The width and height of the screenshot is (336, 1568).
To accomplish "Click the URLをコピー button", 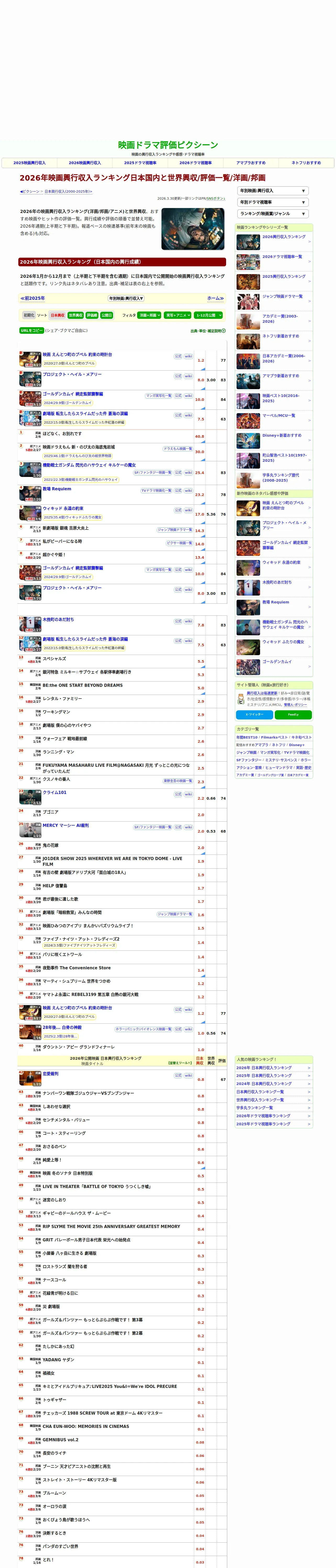I will pos(32,331).
